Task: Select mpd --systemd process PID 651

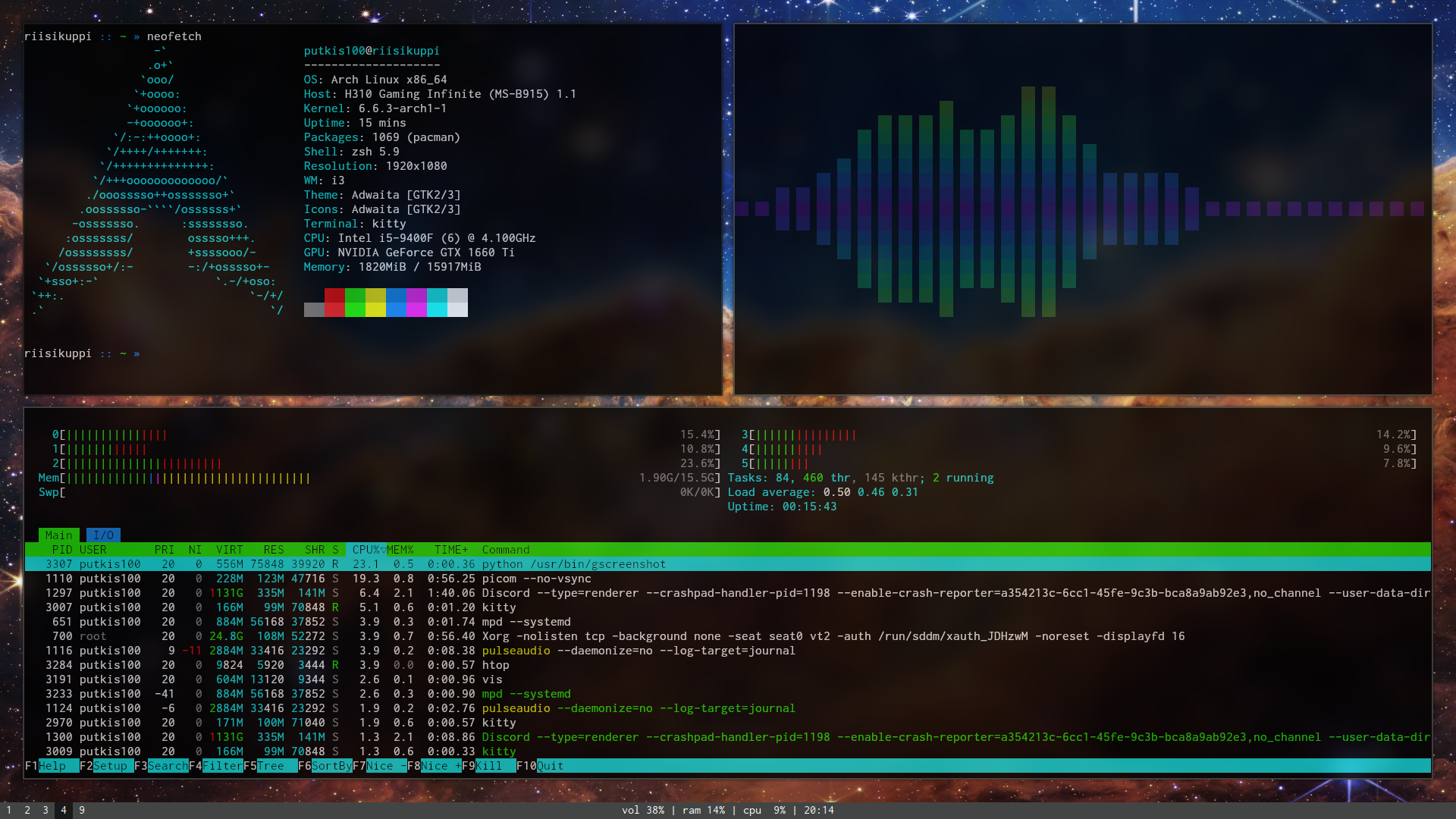Action: tap(728, 622)
